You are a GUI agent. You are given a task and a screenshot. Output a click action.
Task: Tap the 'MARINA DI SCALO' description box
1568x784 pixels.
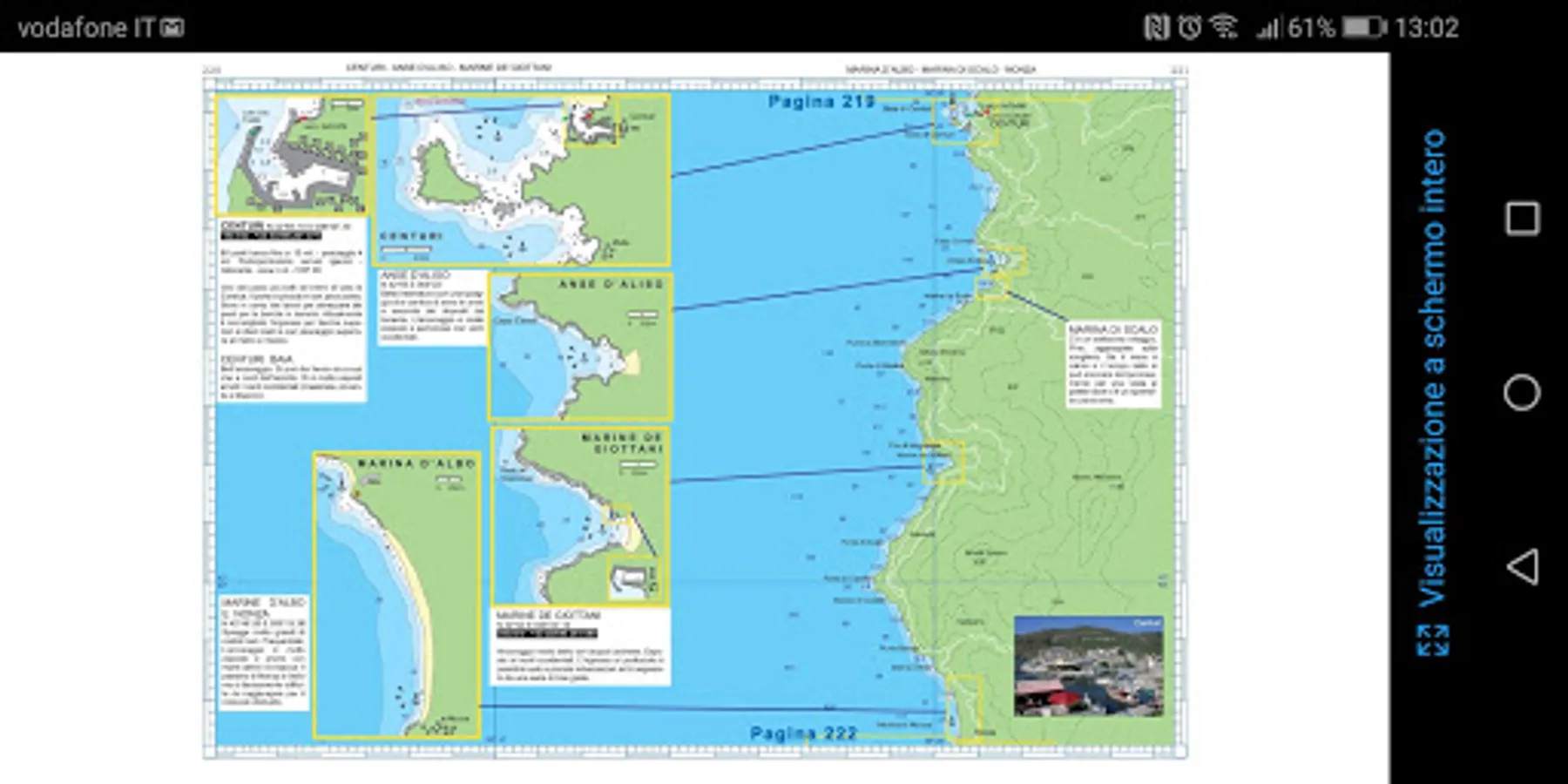tap(1114, 365)
